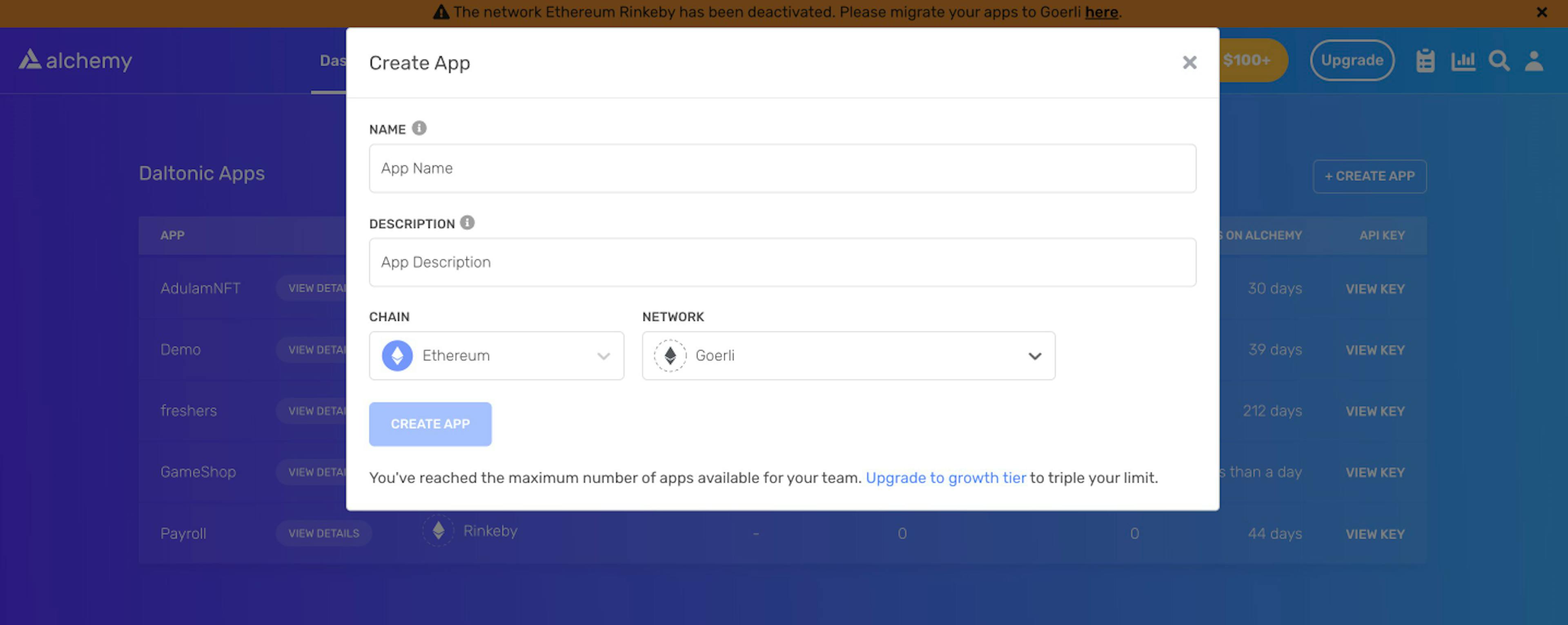Follow the Upgrade to growth tier link
The height and width of the screenshot is (625, 1568).
[x=945, y=478]
